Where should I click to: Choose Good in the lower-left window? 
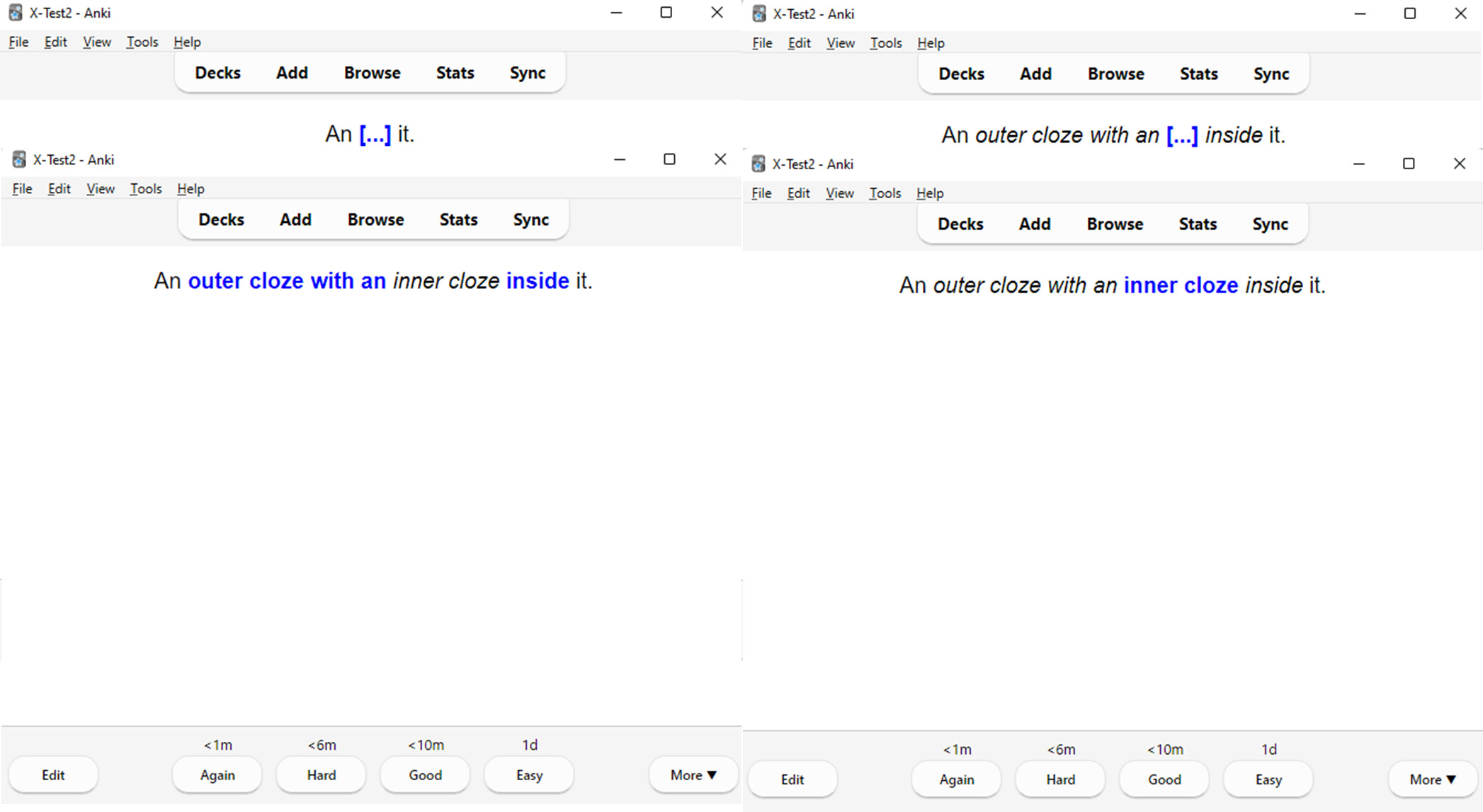[425, 775]
